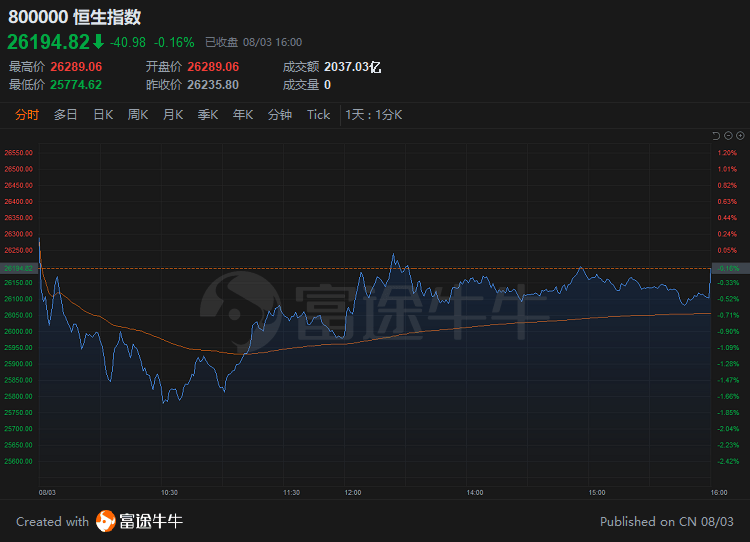Click the 26000.00 left axis label
The image size is (750, 542).
(19, 332)
